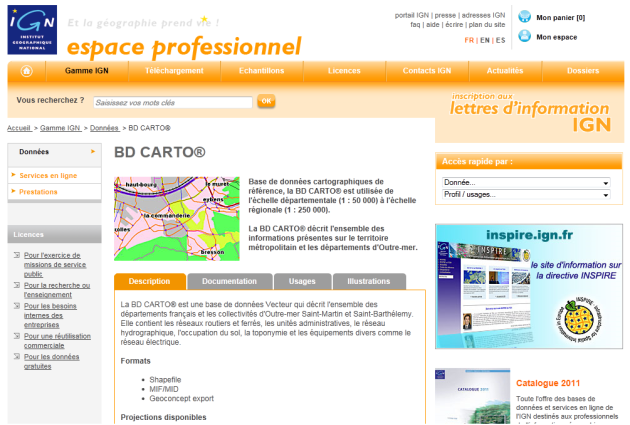The height and width of the screenshot is (425, 630).
Task: Click the 'espace professionnel' title
Action: pyautogui.click(x=184, y=47)
